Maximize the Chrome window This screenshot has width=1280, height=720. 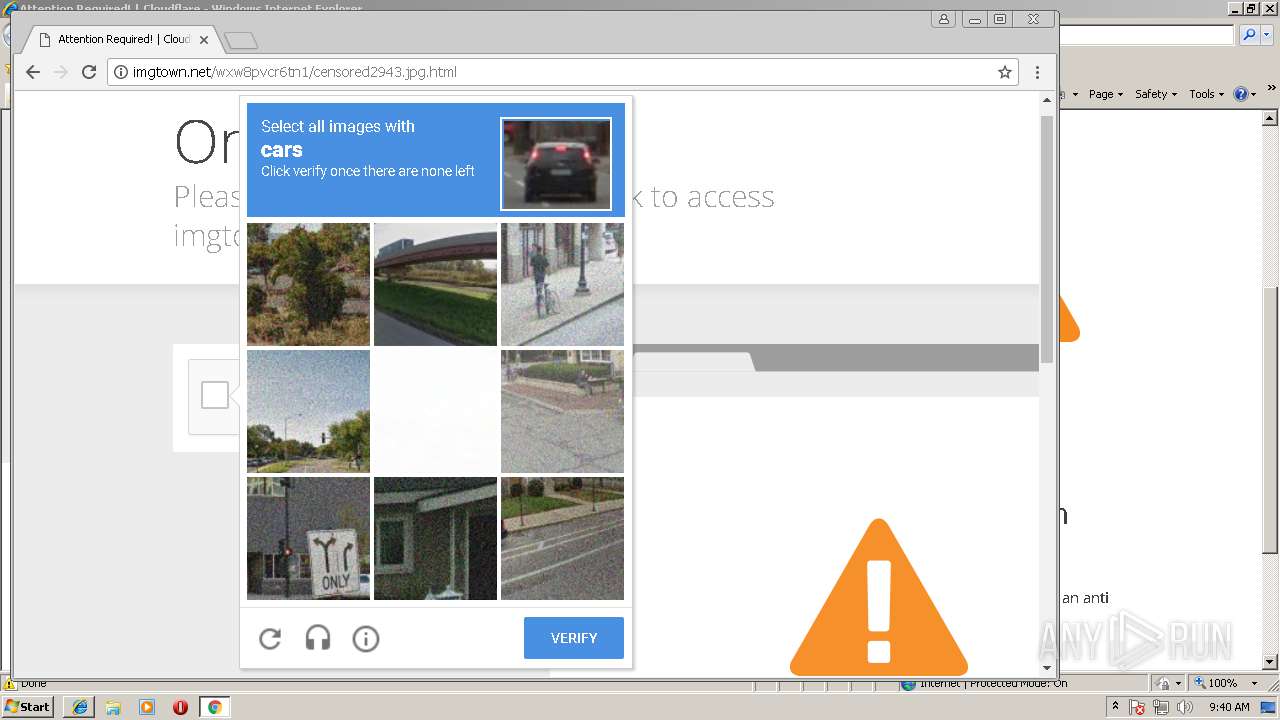point(1000,19)
